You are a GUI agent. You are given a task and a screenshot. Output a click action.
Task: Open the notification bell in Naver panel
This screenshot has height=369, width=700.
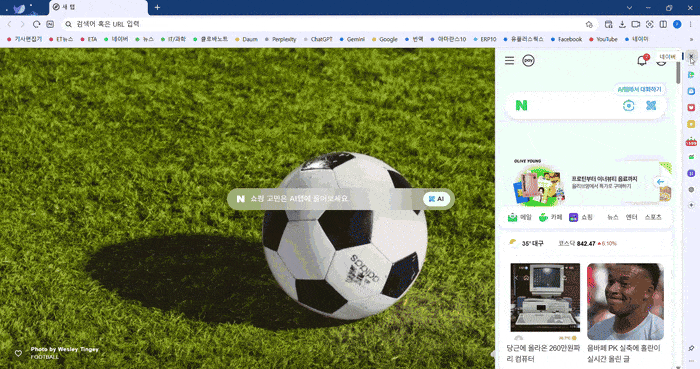pos(642,60)
